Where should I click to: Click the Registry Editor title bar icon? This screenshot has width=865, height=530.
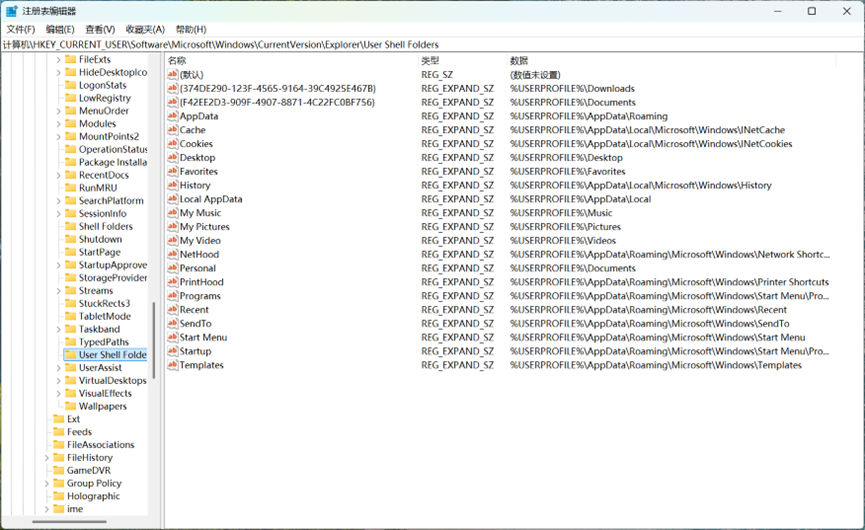[x=11, y=11]
